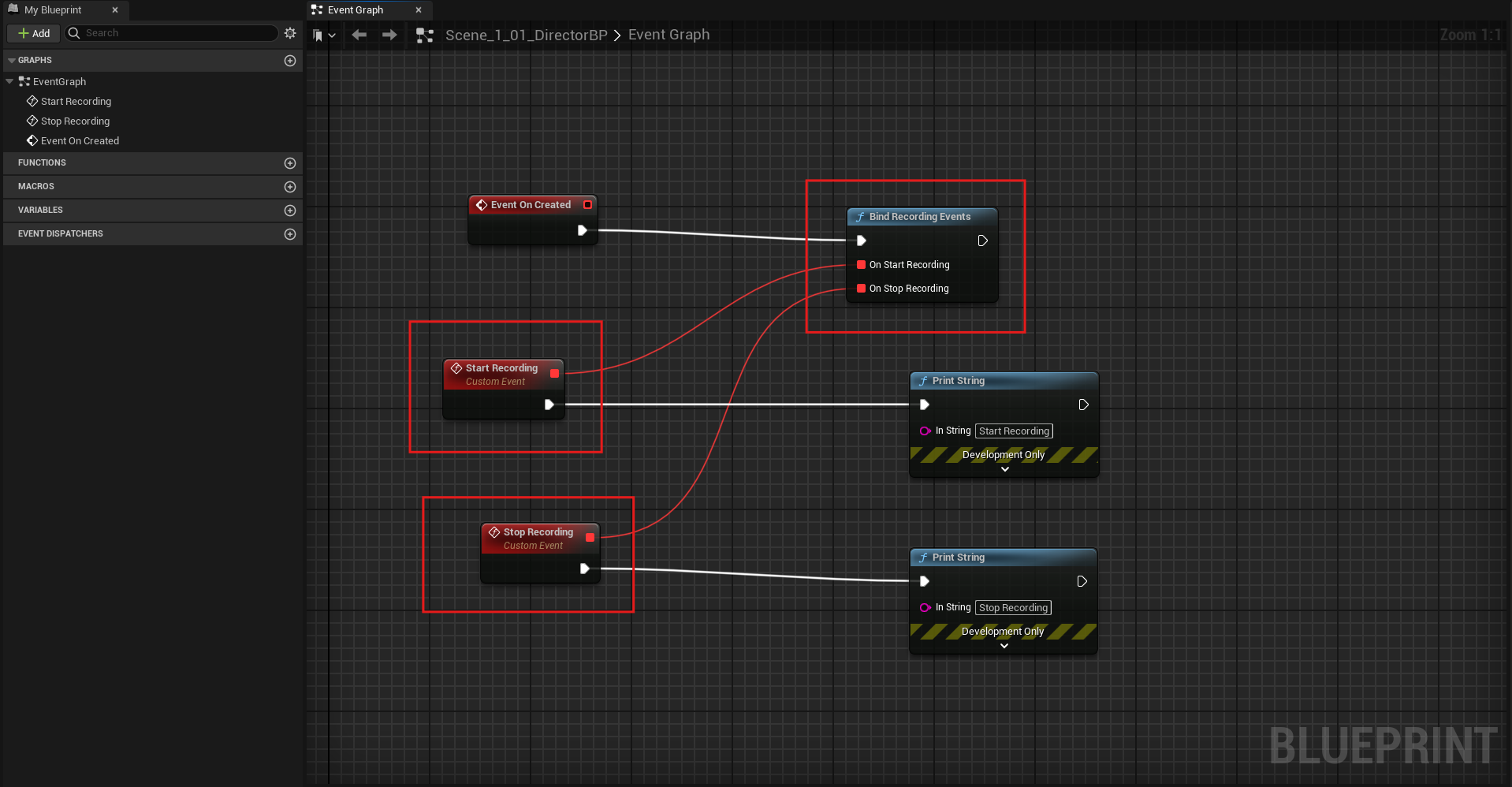The image size is (1512, 787).
Task: Add a new variable with plus icon
Action: click(290, 211)
